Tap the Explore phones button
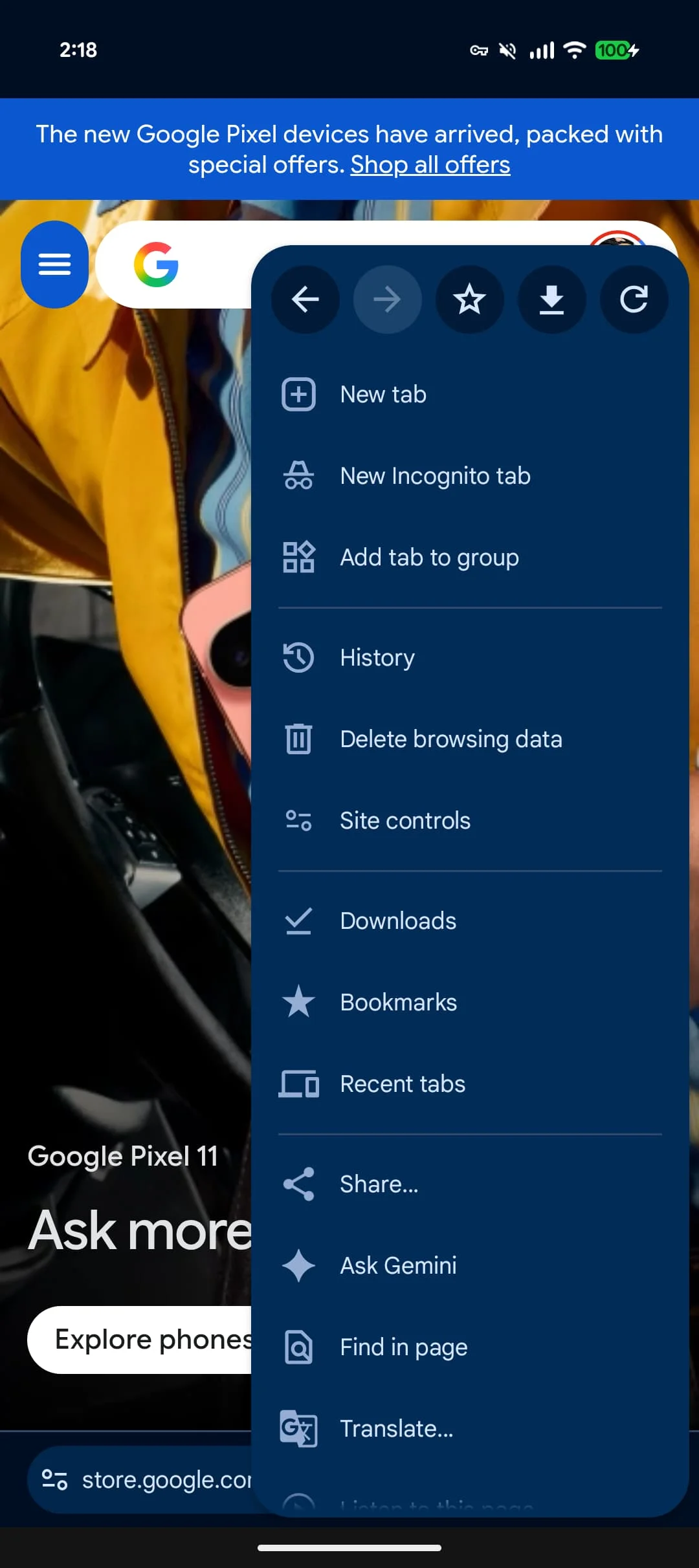This screenshot has width=699, height=1568. (x=140, y=1340)
